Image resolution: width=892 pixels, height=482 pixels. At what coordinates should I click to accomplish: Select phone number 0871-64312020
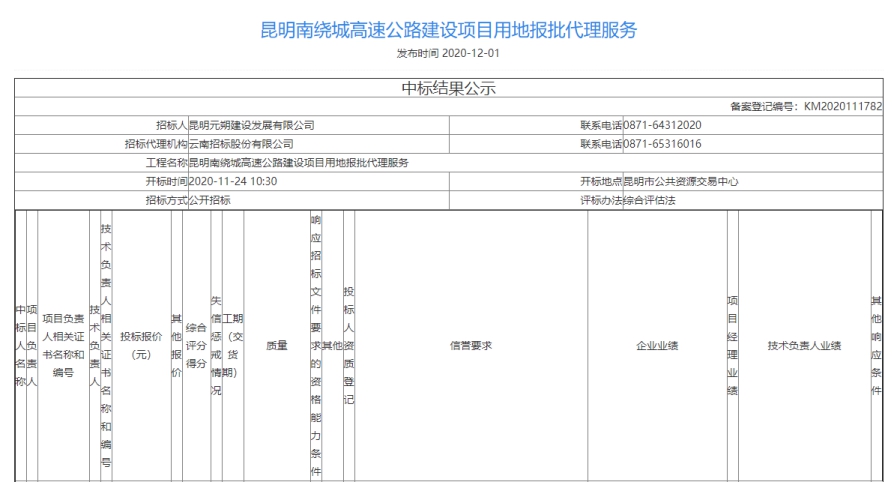662,125
